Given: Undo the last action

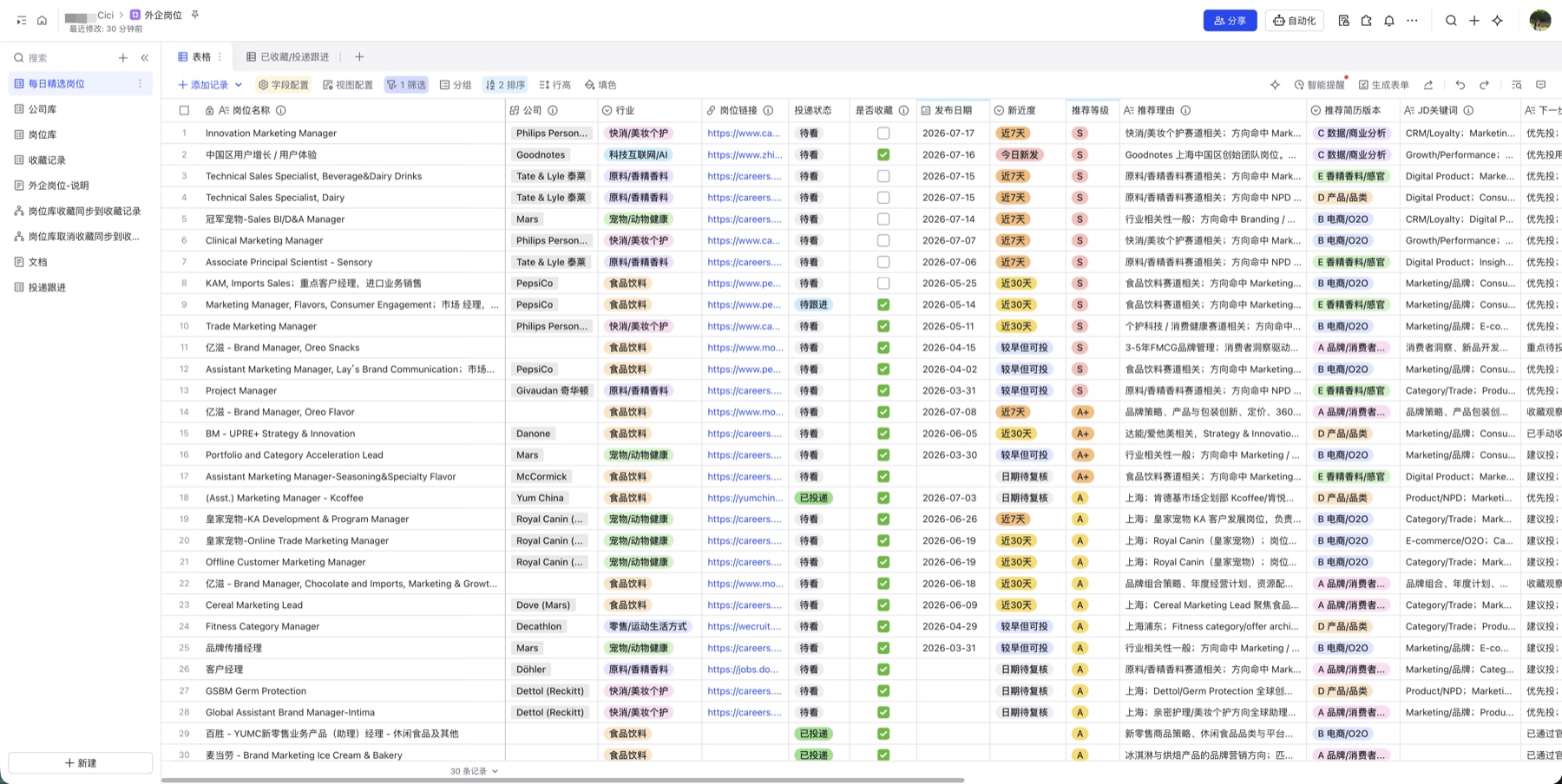Looking at the screenshot, I should (1460, 85).
